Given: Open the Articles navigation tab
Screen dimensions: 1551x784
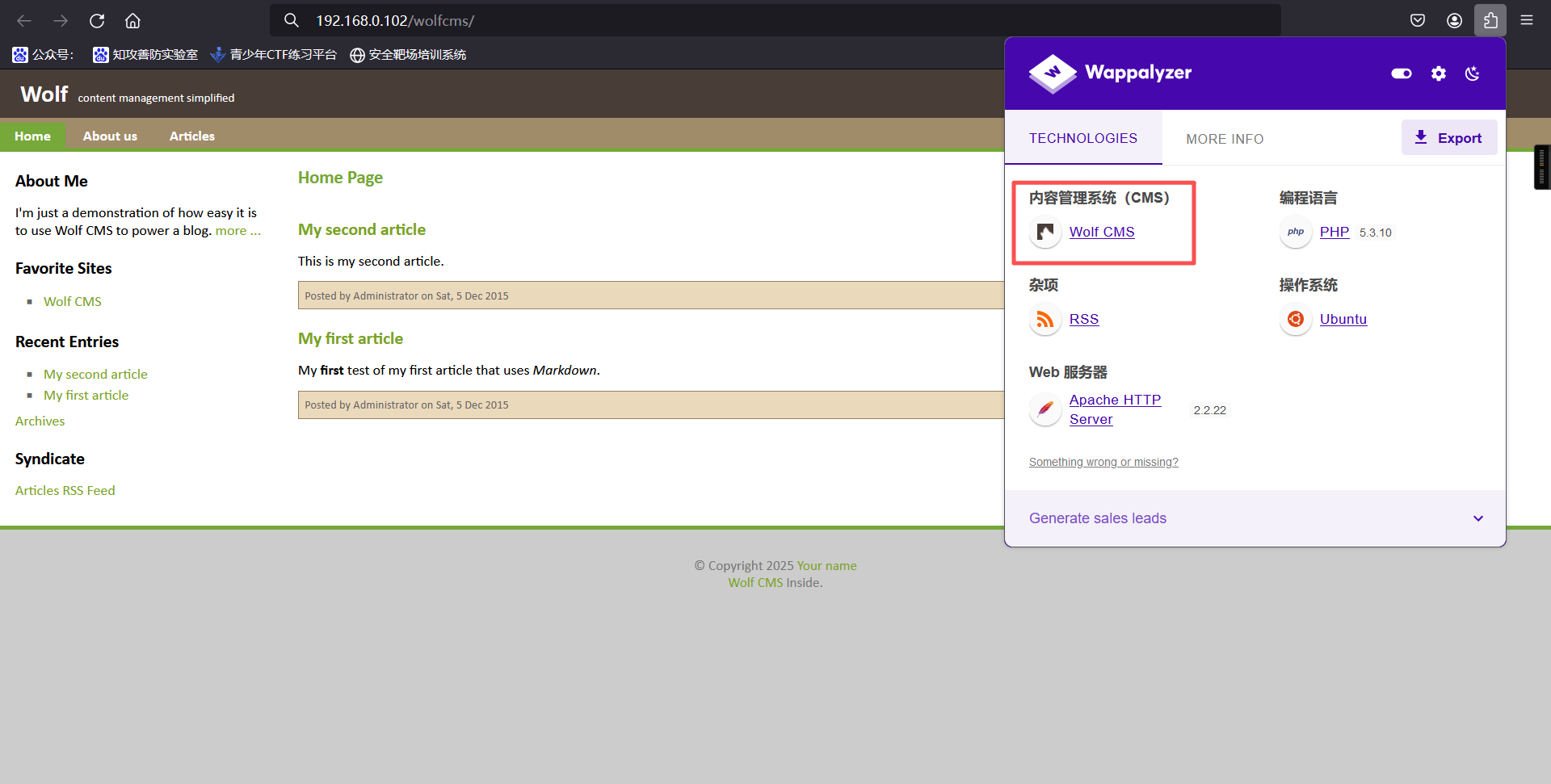Looking at the screenshot, I should 192,136.
